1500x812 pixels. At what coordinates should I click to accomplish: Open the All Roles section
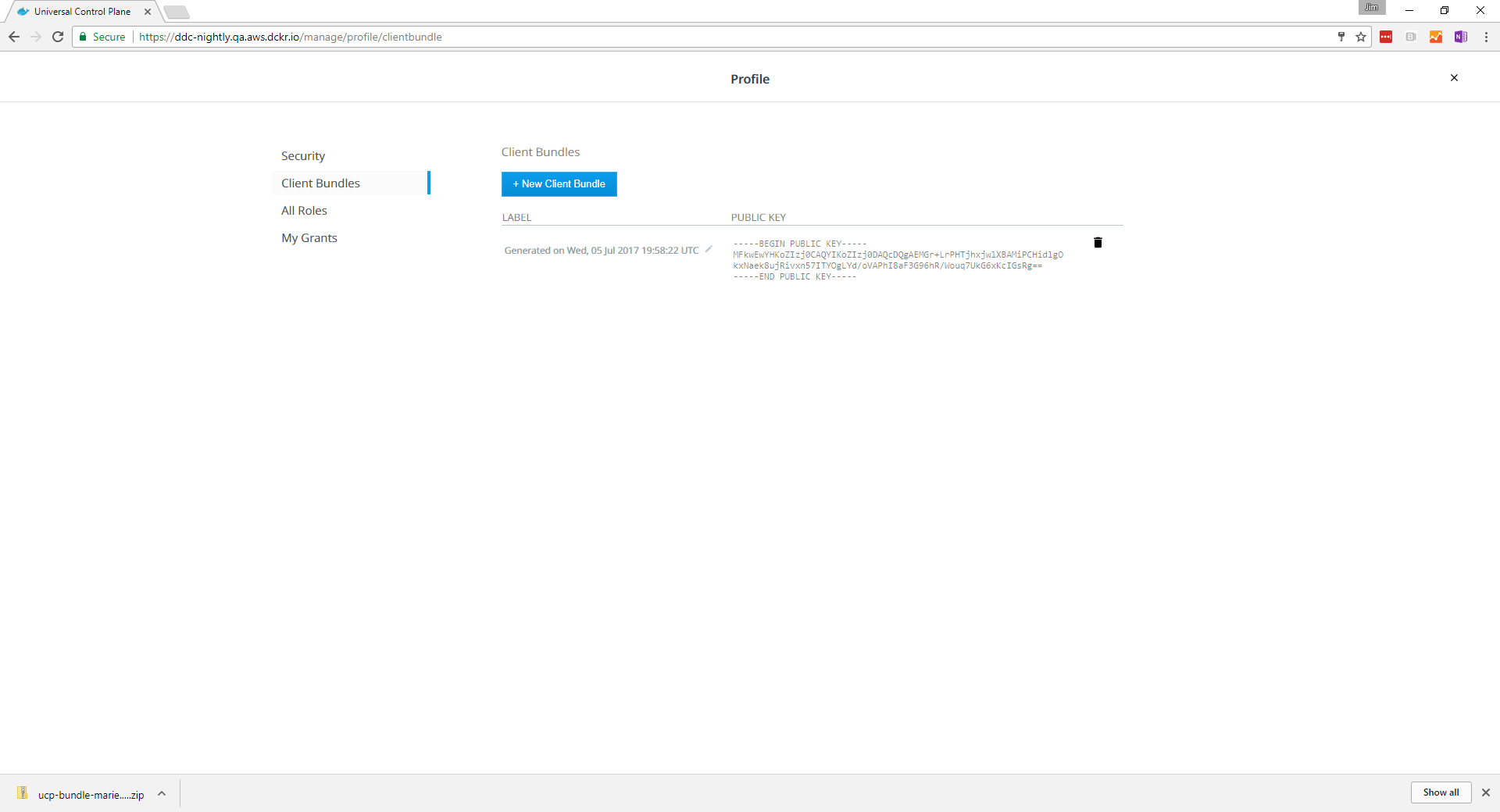pyautogui.click(x=304, y=211)
